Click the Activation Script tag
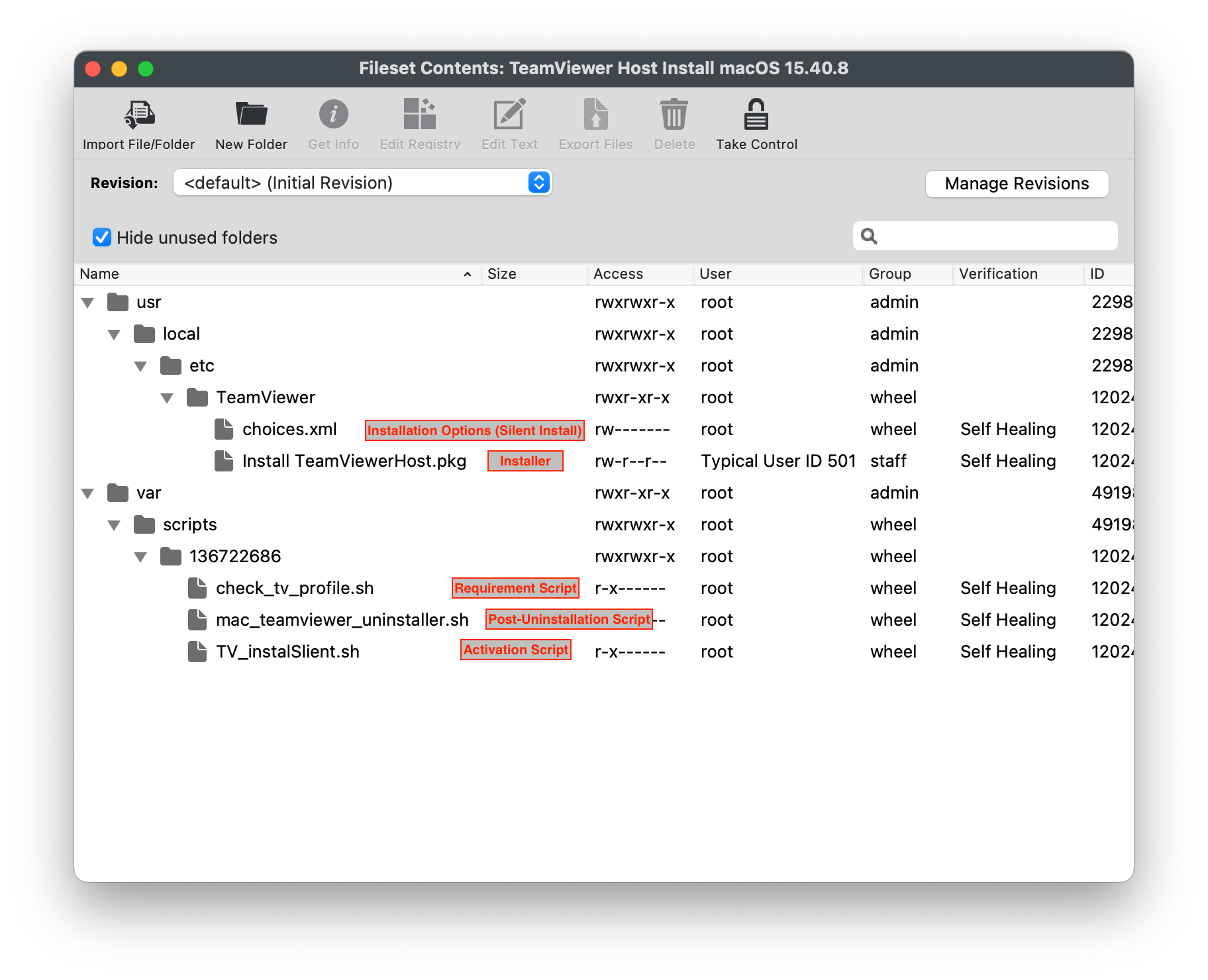Screen dimensions: 1208x980 pyautogui.click(x=515, y=650)
